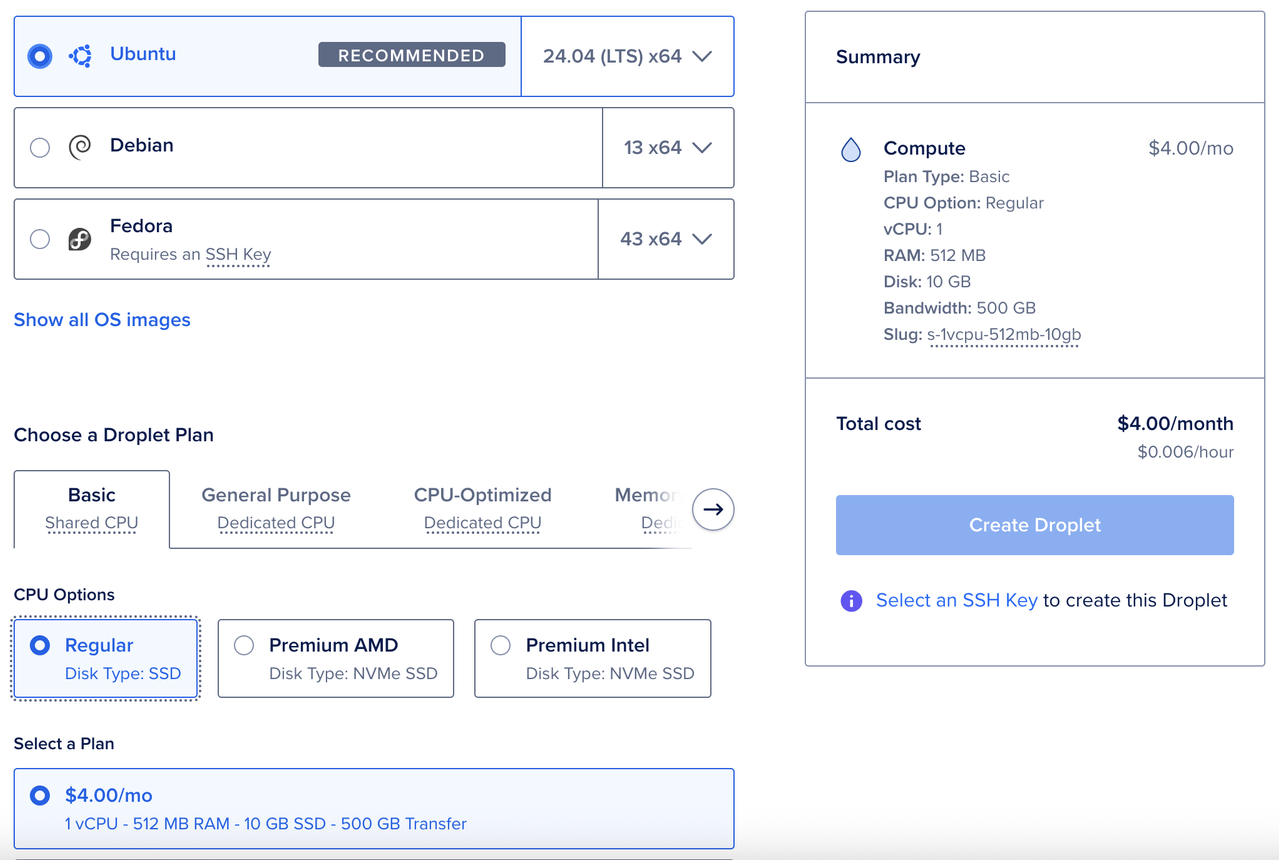Choose the Premium Intel CPU option

point(593,658)
